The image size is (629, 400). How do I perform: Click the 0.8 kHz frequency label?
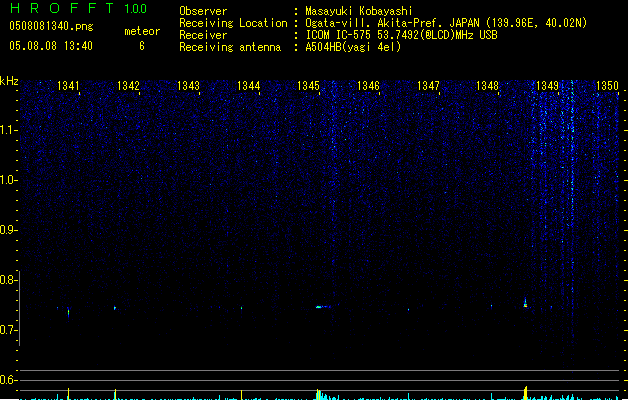[8, 280]
